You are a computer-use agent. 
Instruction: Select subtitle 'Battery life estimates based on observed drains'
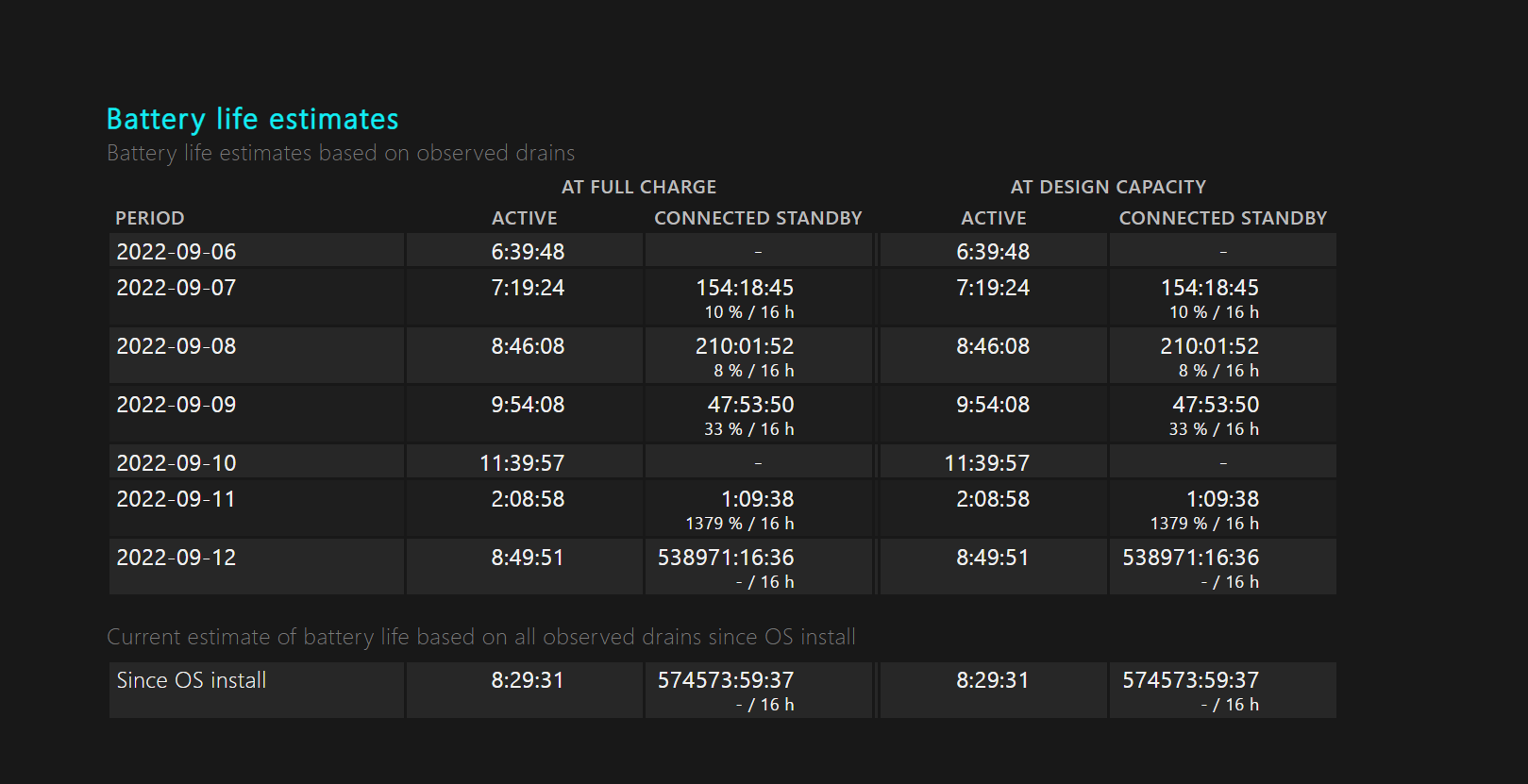point(341,153)
